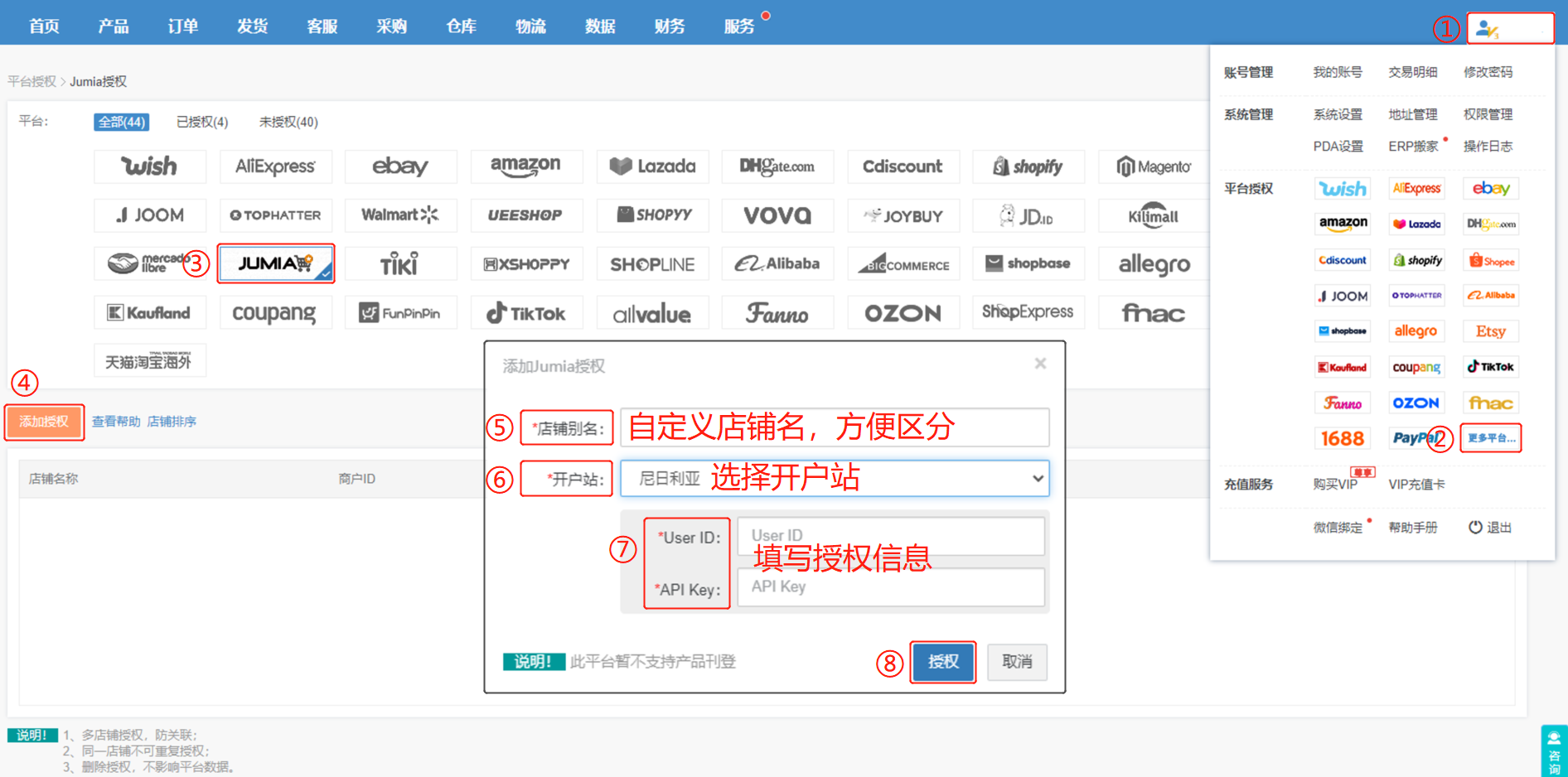
Task: Pick the Magento platform logo
Action: click(x=1154, y=166)
